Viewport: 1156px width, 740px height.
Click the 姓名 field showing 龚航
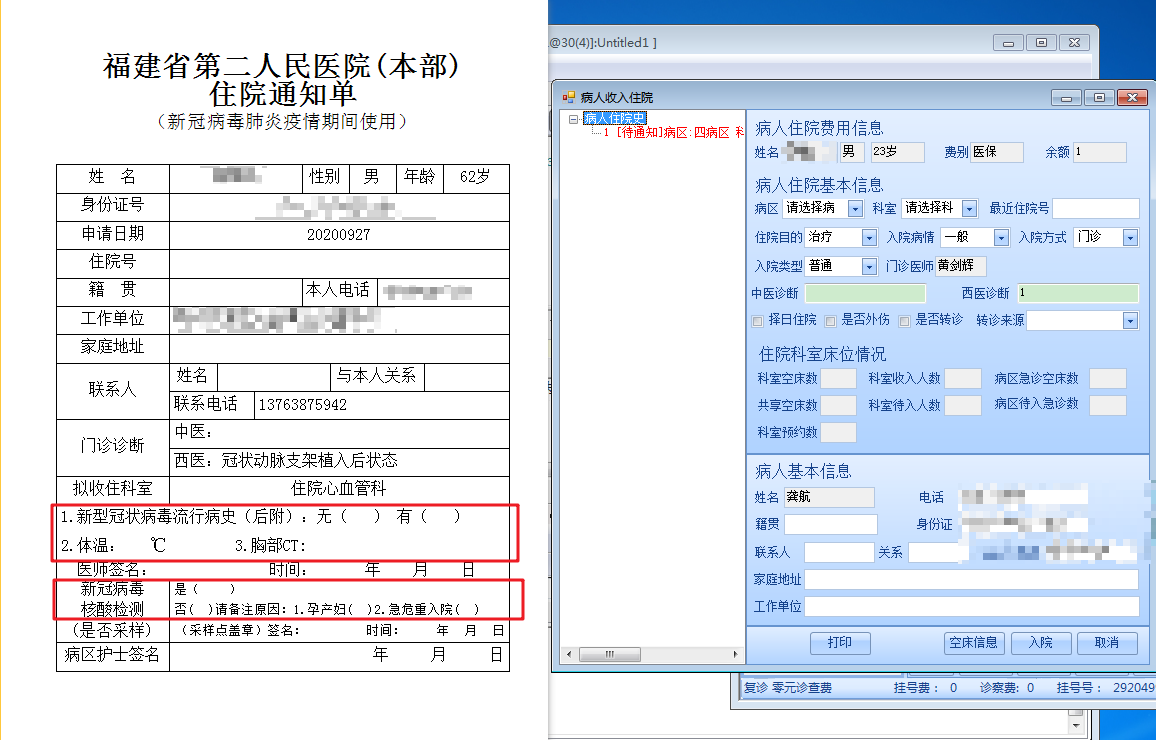pos(829,497)
